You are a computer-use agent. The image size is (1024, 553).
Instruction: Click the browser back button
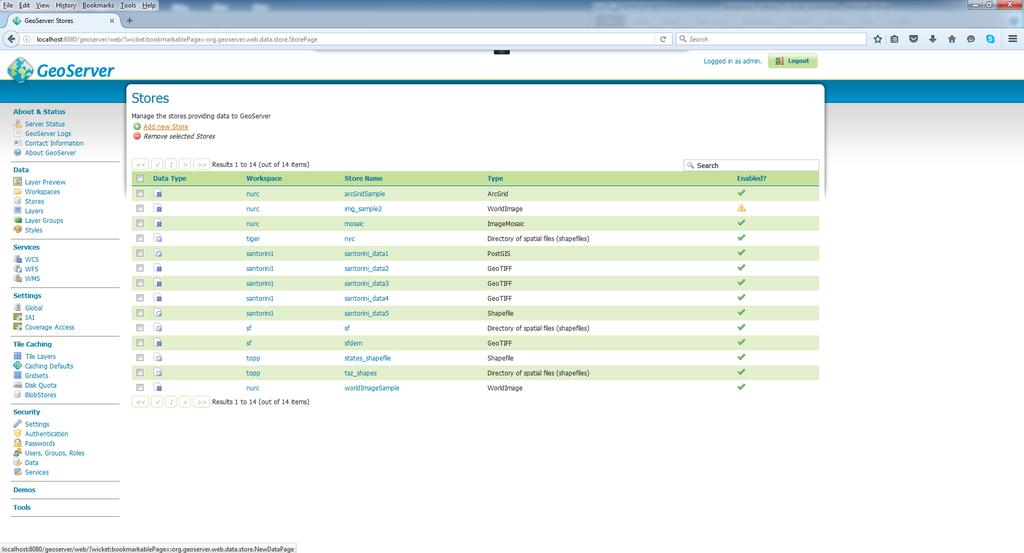(x=11, y=39)
